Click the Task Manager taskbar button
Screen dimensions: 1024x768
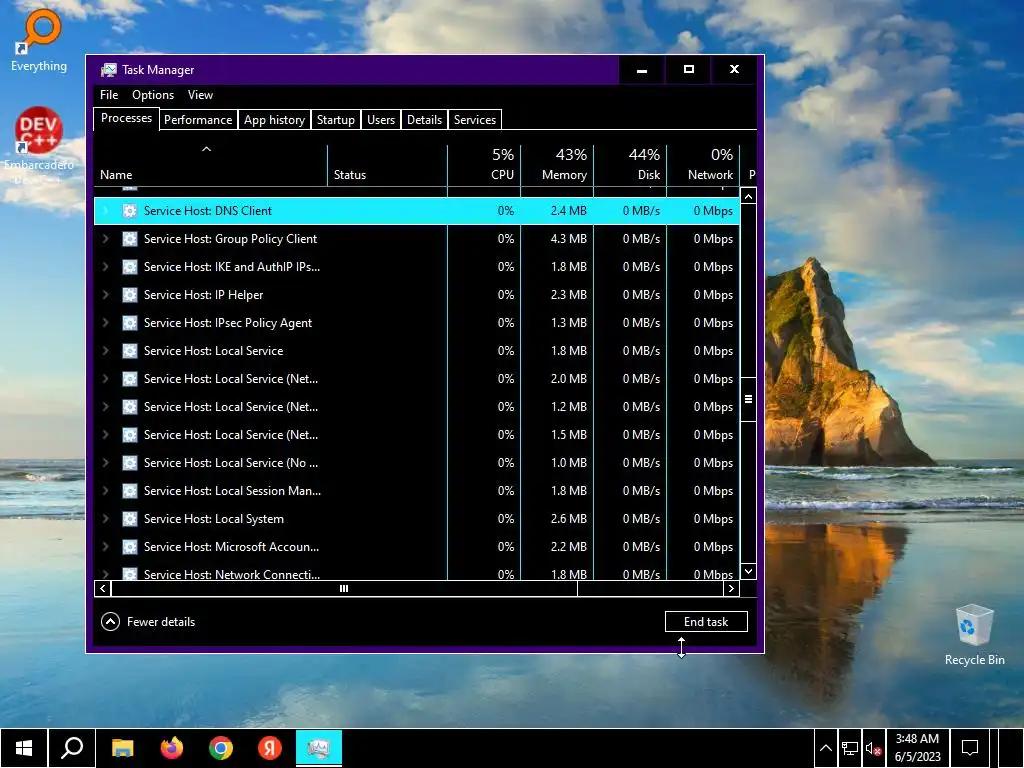319,748
